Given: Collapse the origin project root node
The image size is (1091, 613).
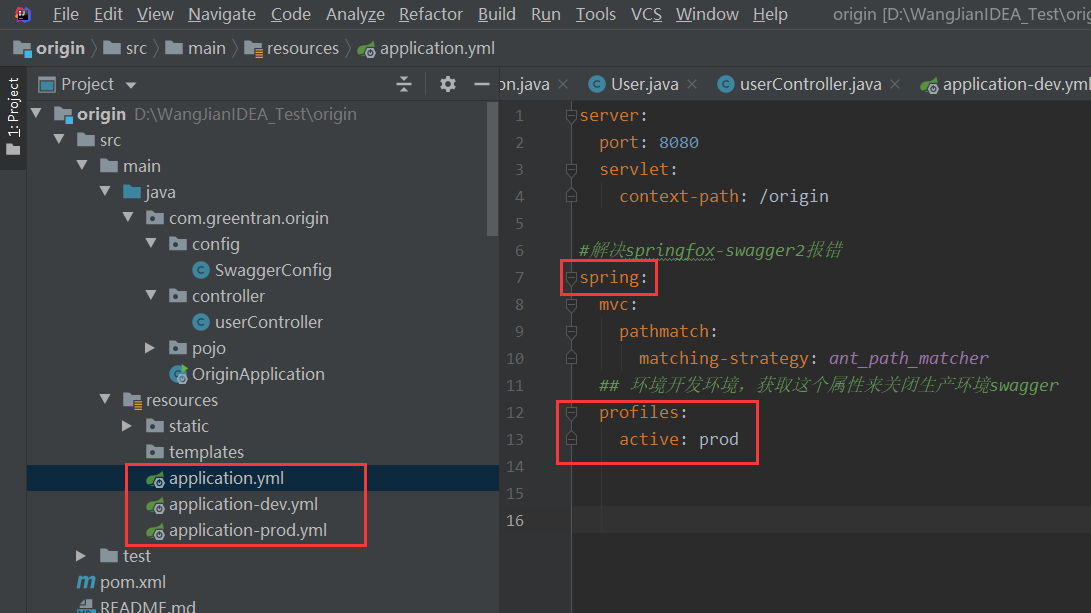Looking at the screenshot, I should pyautogui.click(x=37, y=113).
